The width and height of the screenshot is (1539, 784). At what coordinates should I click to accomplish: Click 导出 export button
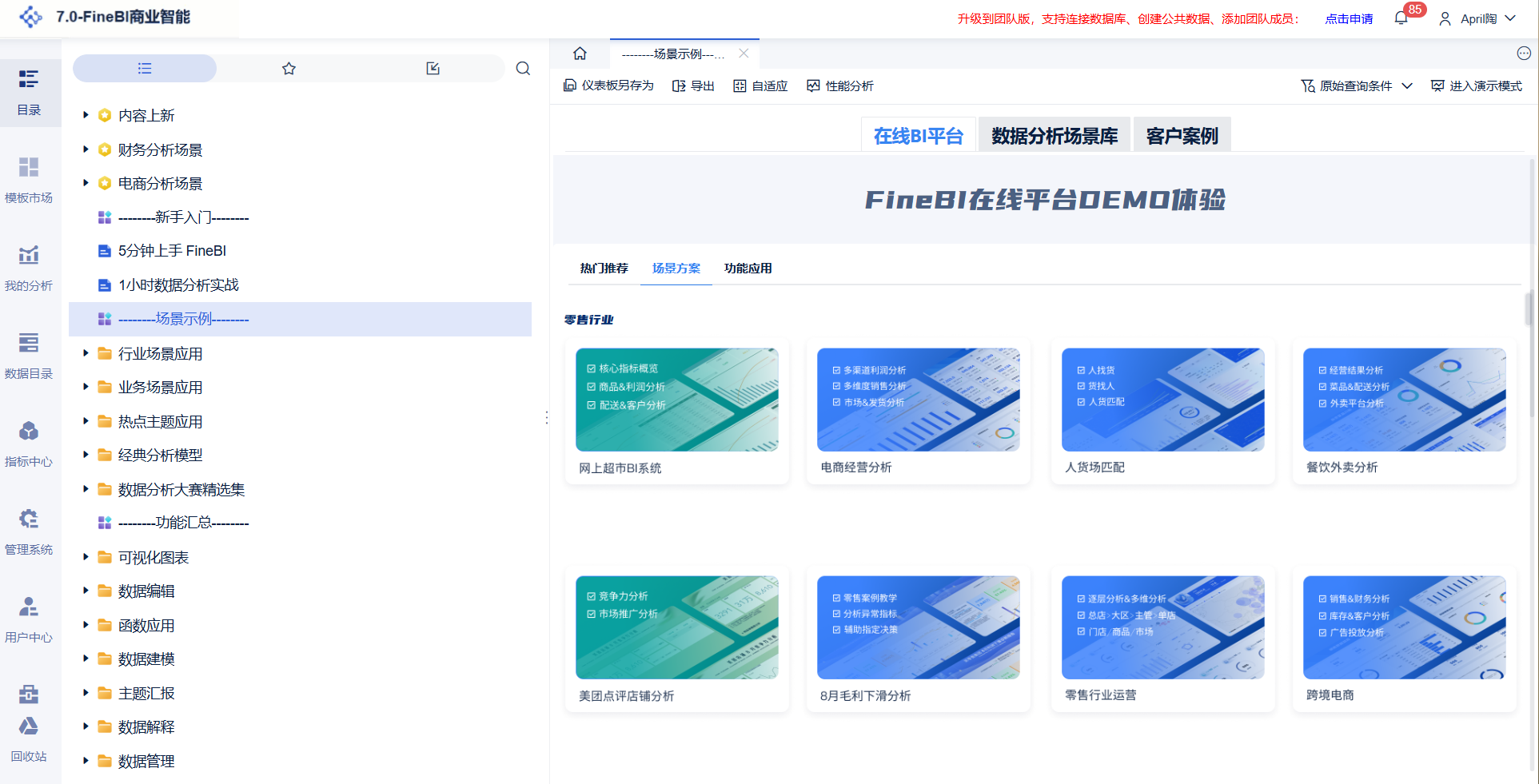pos(693,86)
